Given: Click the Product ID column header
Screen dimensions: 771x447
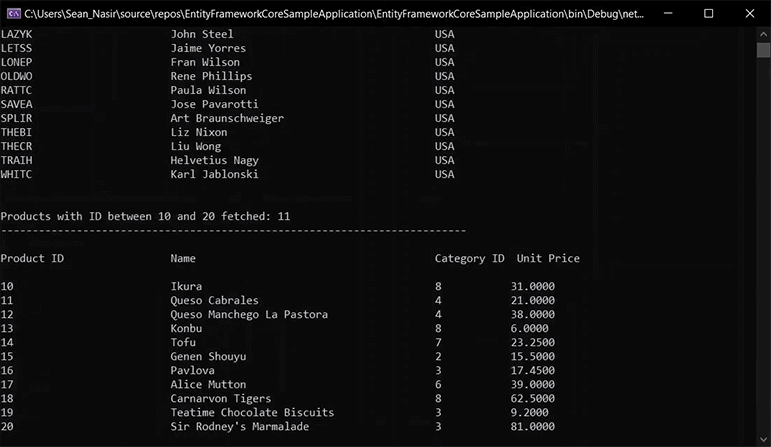Looking at the screenshot, I should pyautogui.click(x=32, y=258).
